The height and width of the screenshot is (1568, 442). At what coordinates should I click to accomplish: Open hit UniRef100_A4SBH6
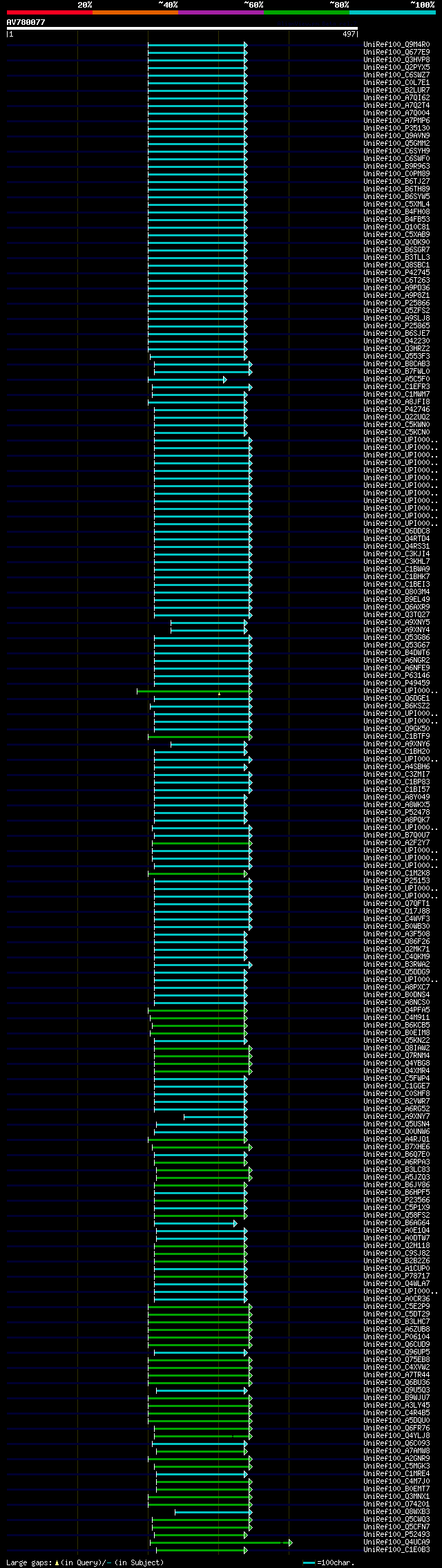click(396, 767)
